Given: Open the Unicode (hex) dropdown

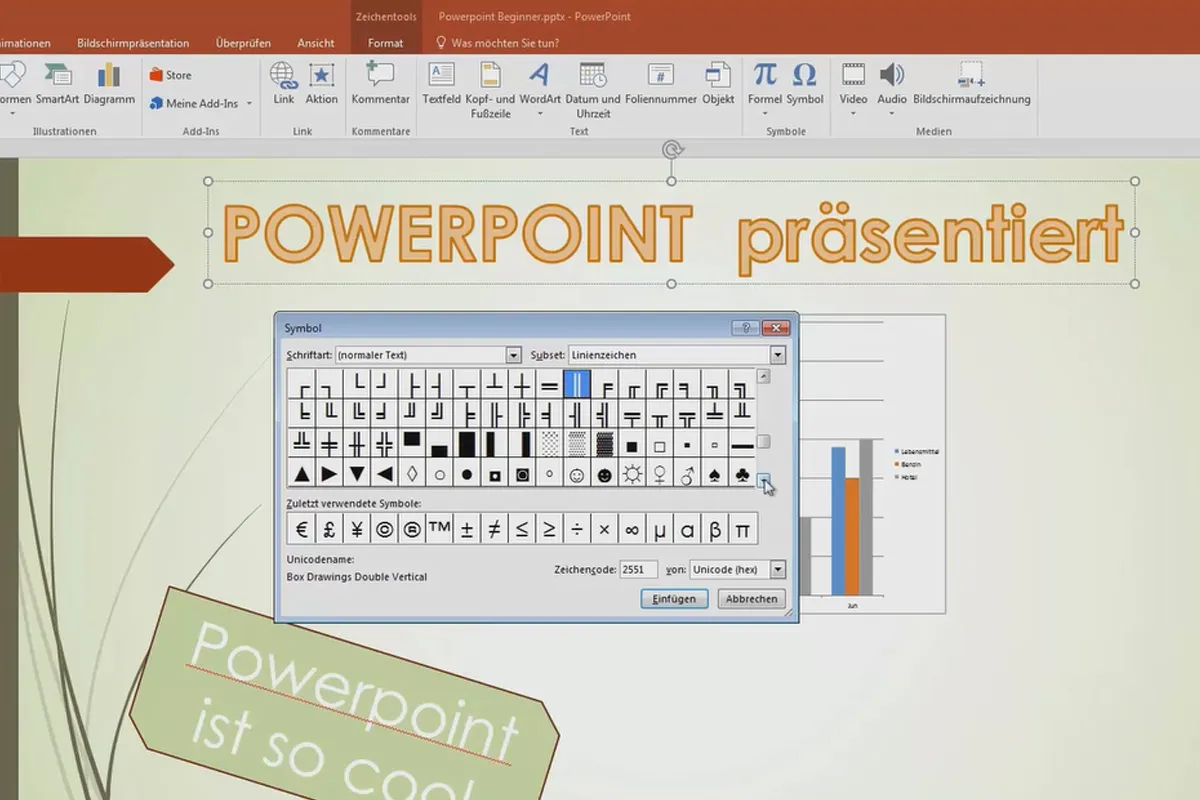Looking at the screenshot, I should (778, 569).
